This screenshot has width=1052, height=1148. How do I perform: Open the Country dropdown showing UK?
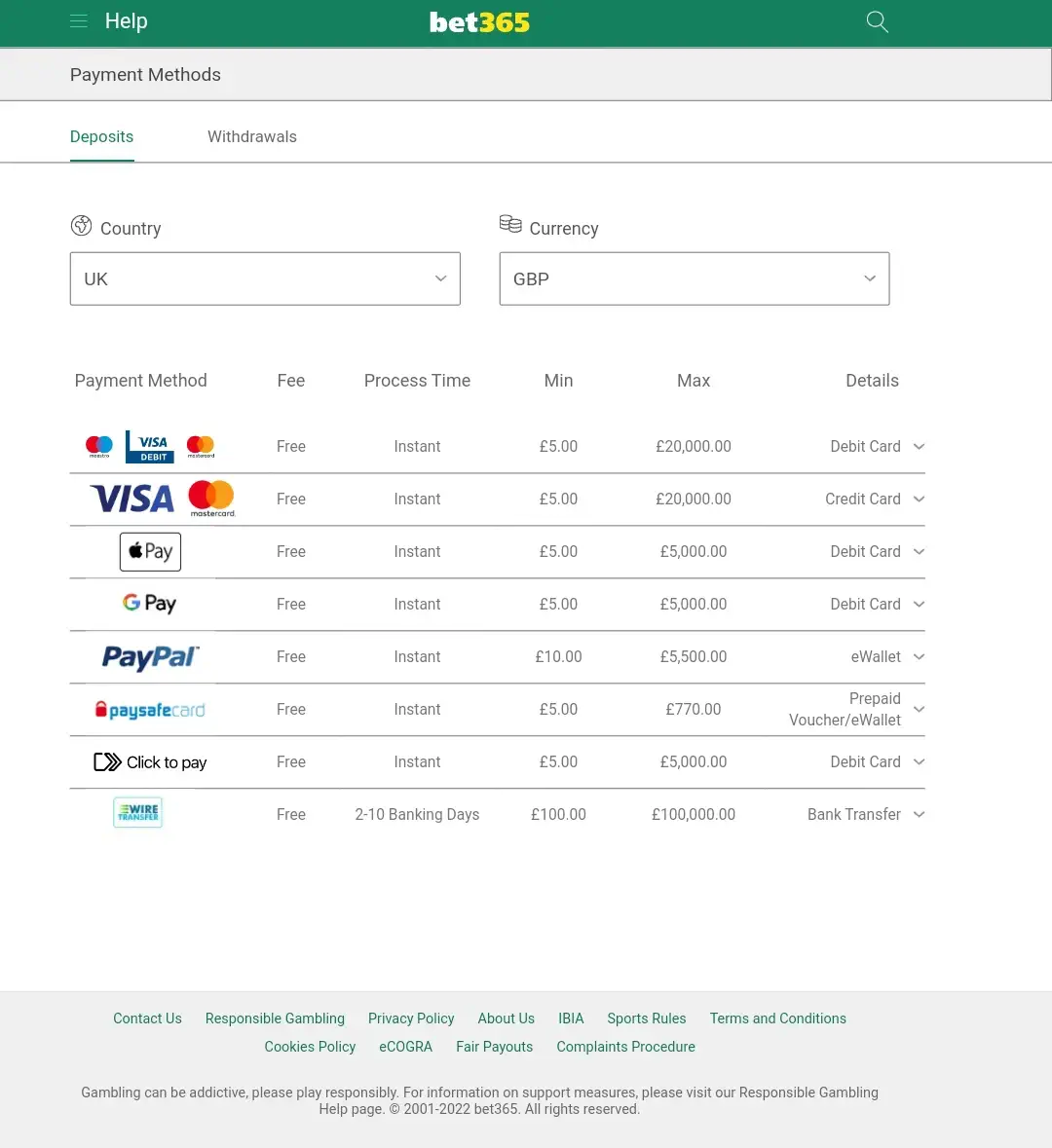265,278
